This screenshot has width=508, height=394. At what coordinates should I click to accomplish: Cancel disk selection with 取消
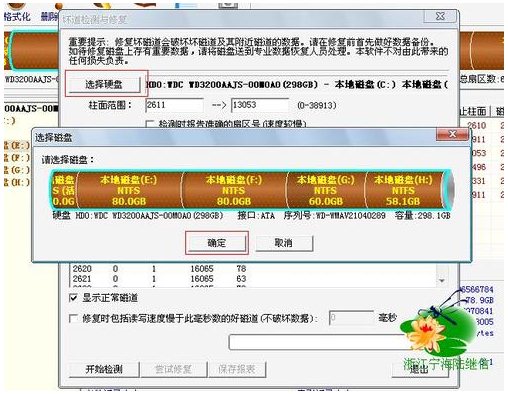[x=284, y=243]
